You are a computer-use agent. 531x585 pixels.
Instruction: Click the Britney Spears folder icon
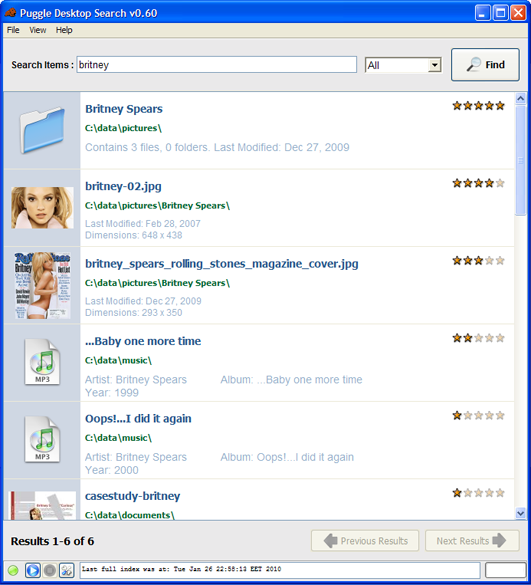[x=42, y=130]
